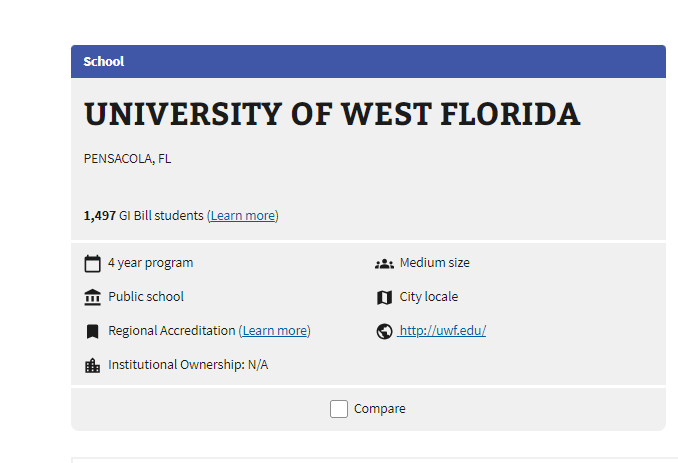Click the people group icon for Medium size
The width and height of the screenshot is (678, 463).
pyautogui.click(x=384, y=263)
